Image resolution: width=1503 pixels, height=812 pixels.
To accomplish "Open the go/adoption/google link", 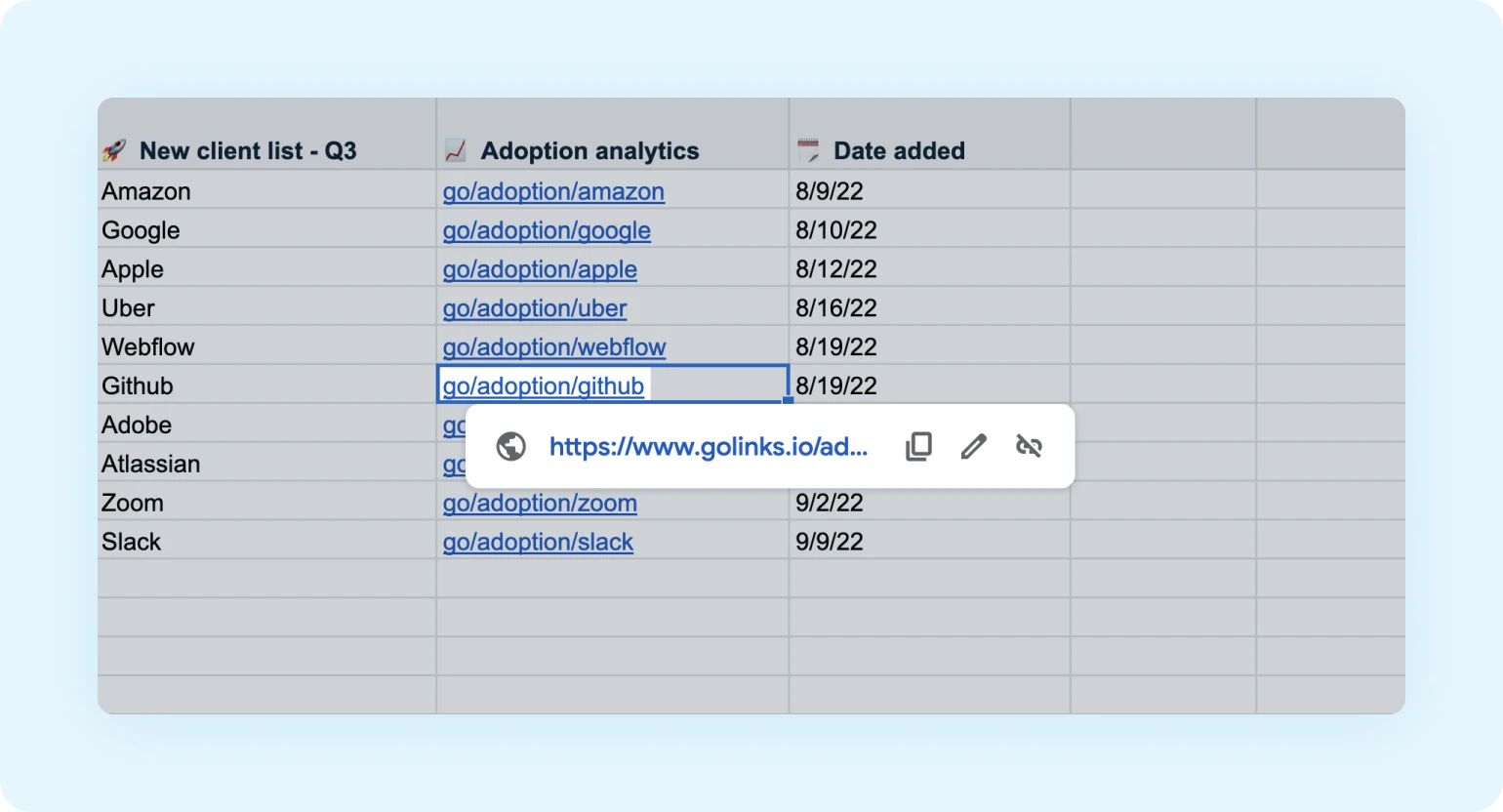I will (x=547, y=230).
